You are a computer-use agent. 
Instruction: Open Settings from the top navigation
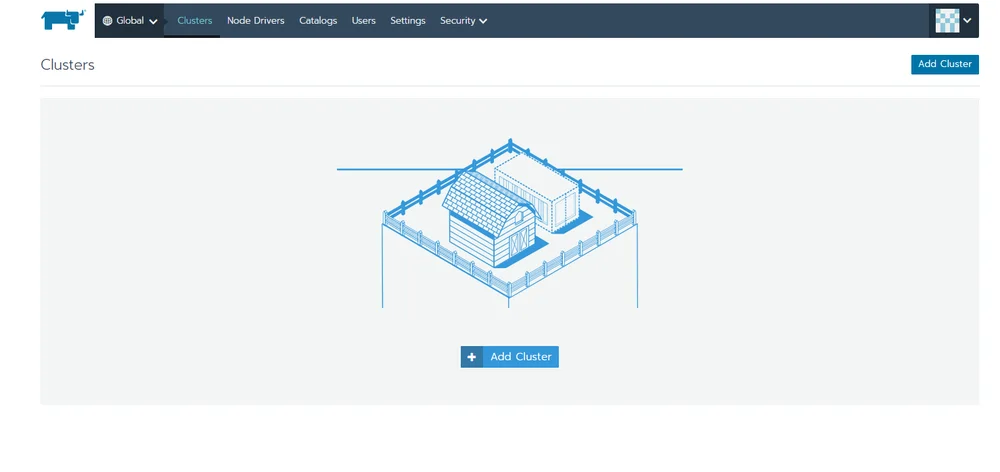(x=408, y=20)
